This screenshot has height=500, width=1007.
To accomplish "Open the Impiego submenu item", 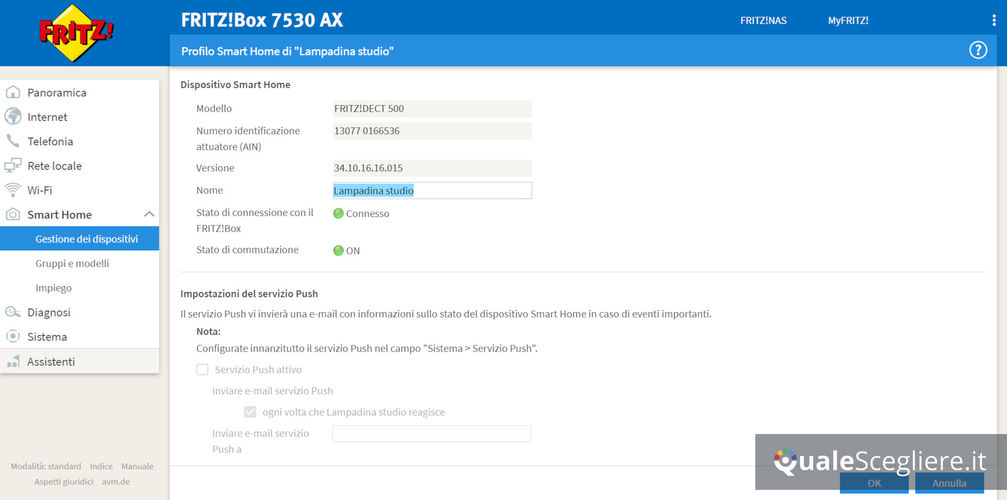I will tap(53, 288).
